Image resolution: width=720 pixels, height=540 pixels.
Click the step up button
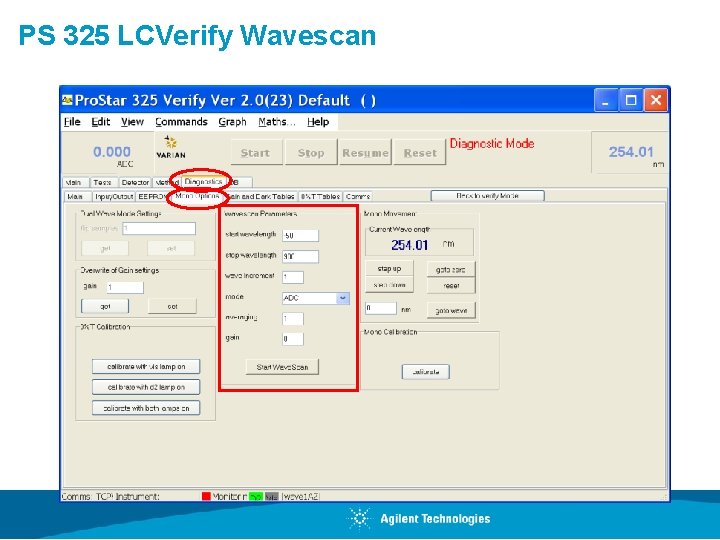tap(389, 269)
